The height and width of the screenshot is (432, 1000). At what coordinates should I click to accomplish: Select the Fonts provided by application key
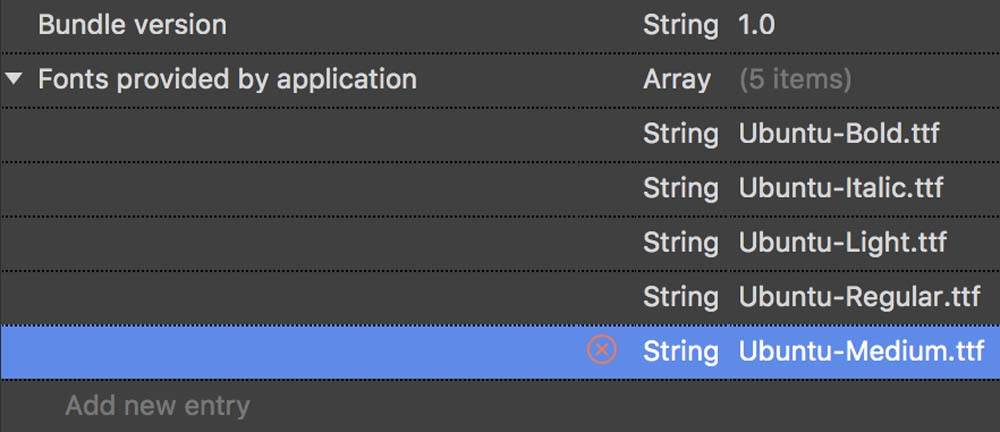coord(227,79)
